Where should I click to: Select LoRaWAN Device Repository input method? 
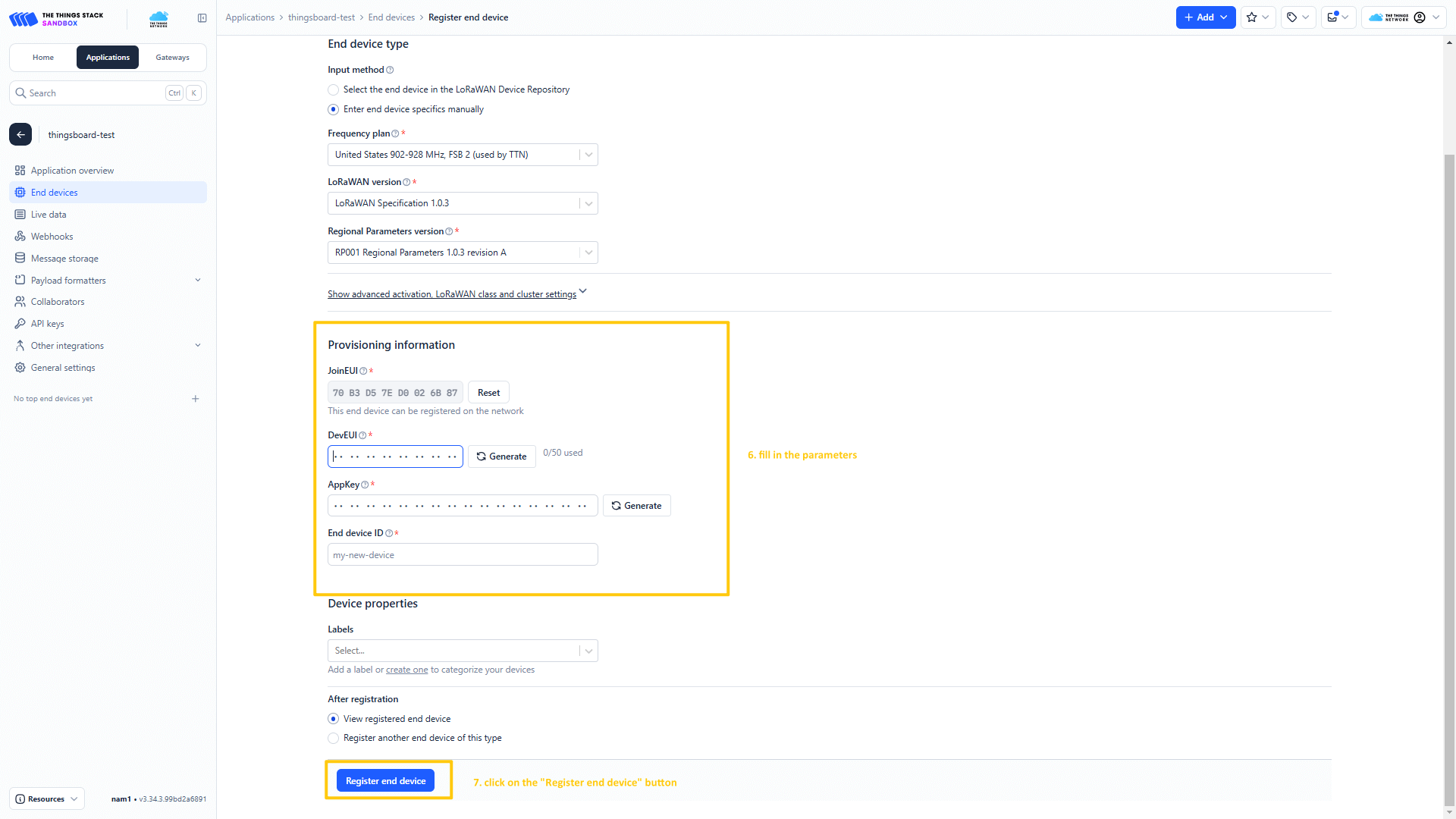[334, 89]
